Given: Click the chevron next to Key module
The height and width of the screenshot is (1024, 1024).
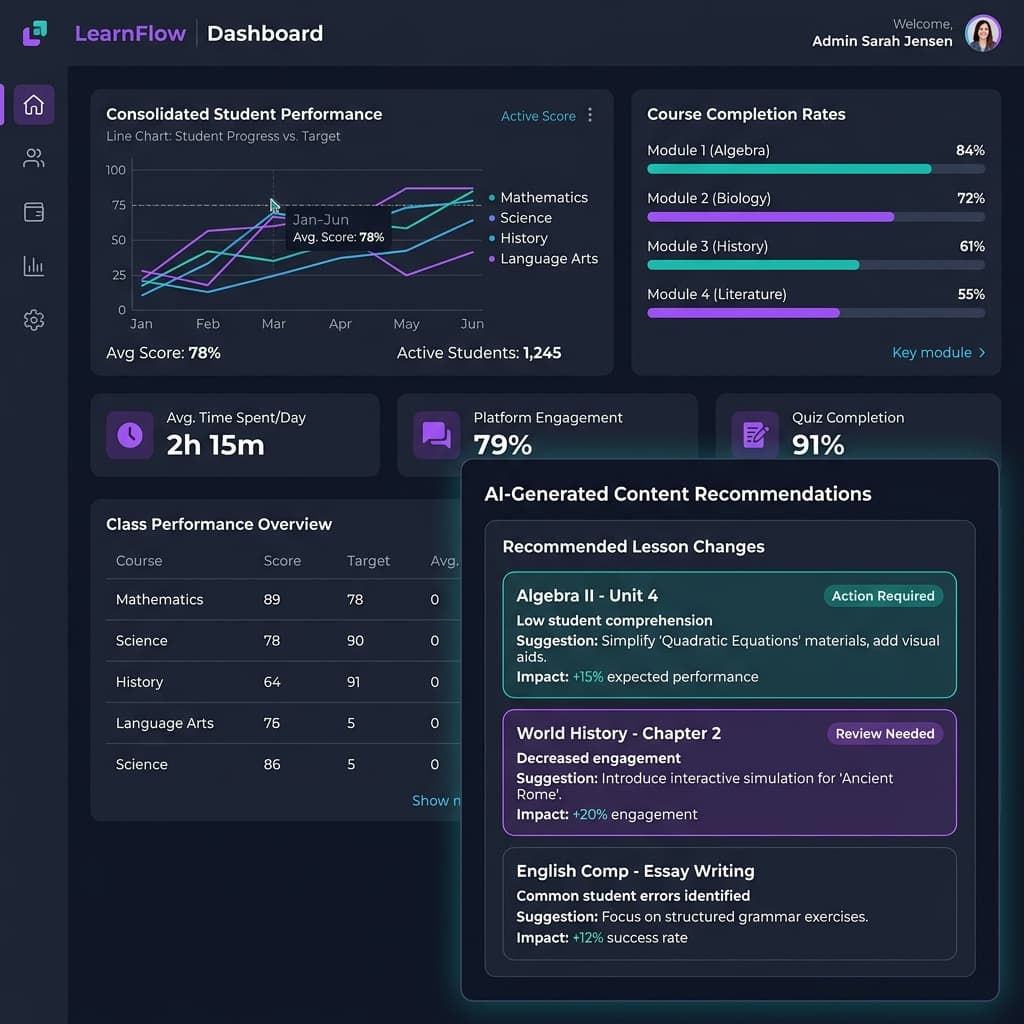Looking at the screenshot, I should click(982, 353).
